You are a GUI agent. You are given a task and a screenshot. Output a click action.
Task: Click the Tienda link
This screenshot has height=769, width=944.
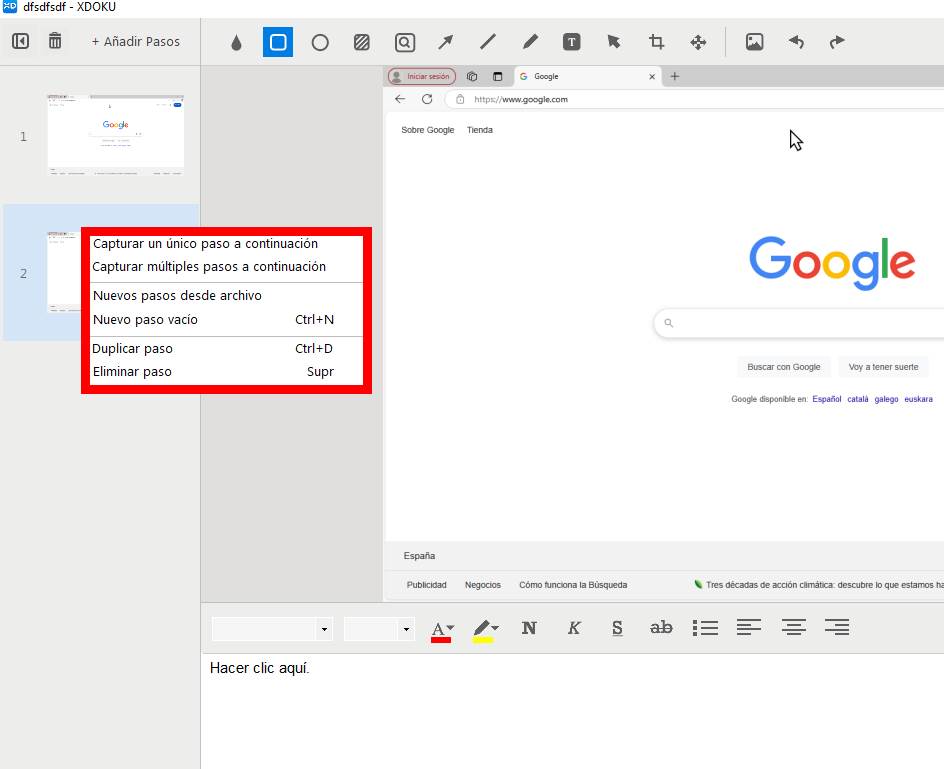(x=479, y=130)
